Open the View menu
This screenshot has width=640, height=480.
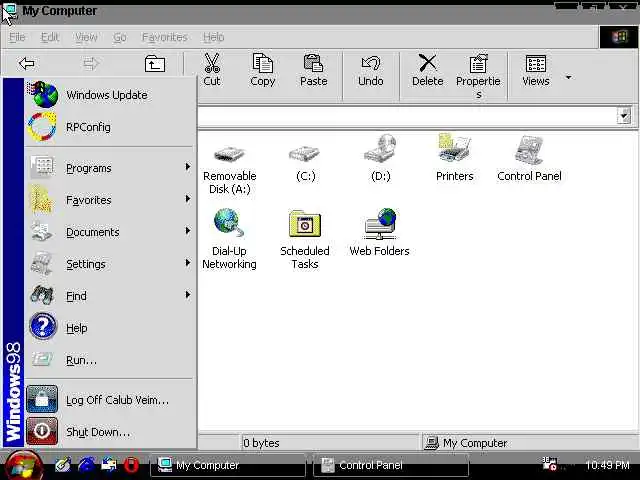click(86, 37)
